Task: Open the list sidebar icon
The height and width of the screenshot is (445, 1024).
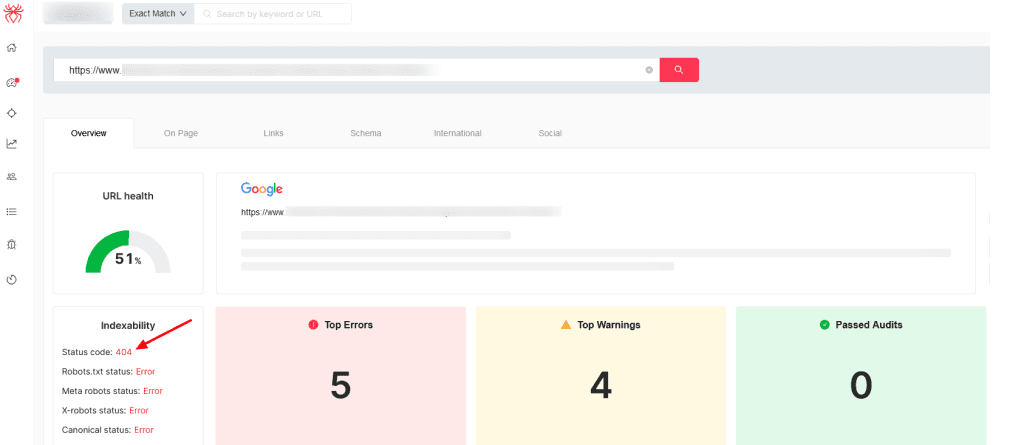Action: [x=11, y=212]
